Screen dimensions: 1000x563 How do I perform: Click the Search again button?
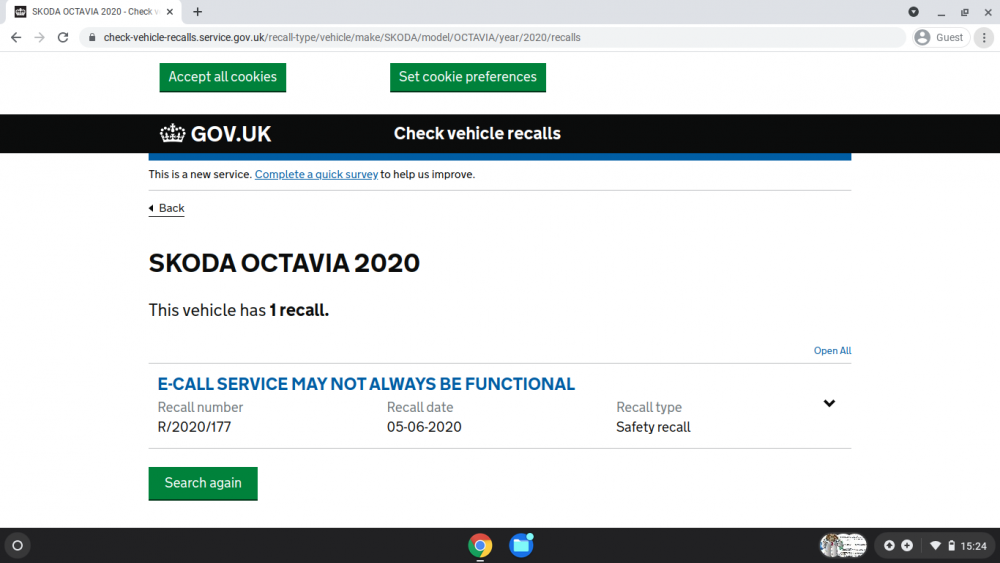(203, 483)
